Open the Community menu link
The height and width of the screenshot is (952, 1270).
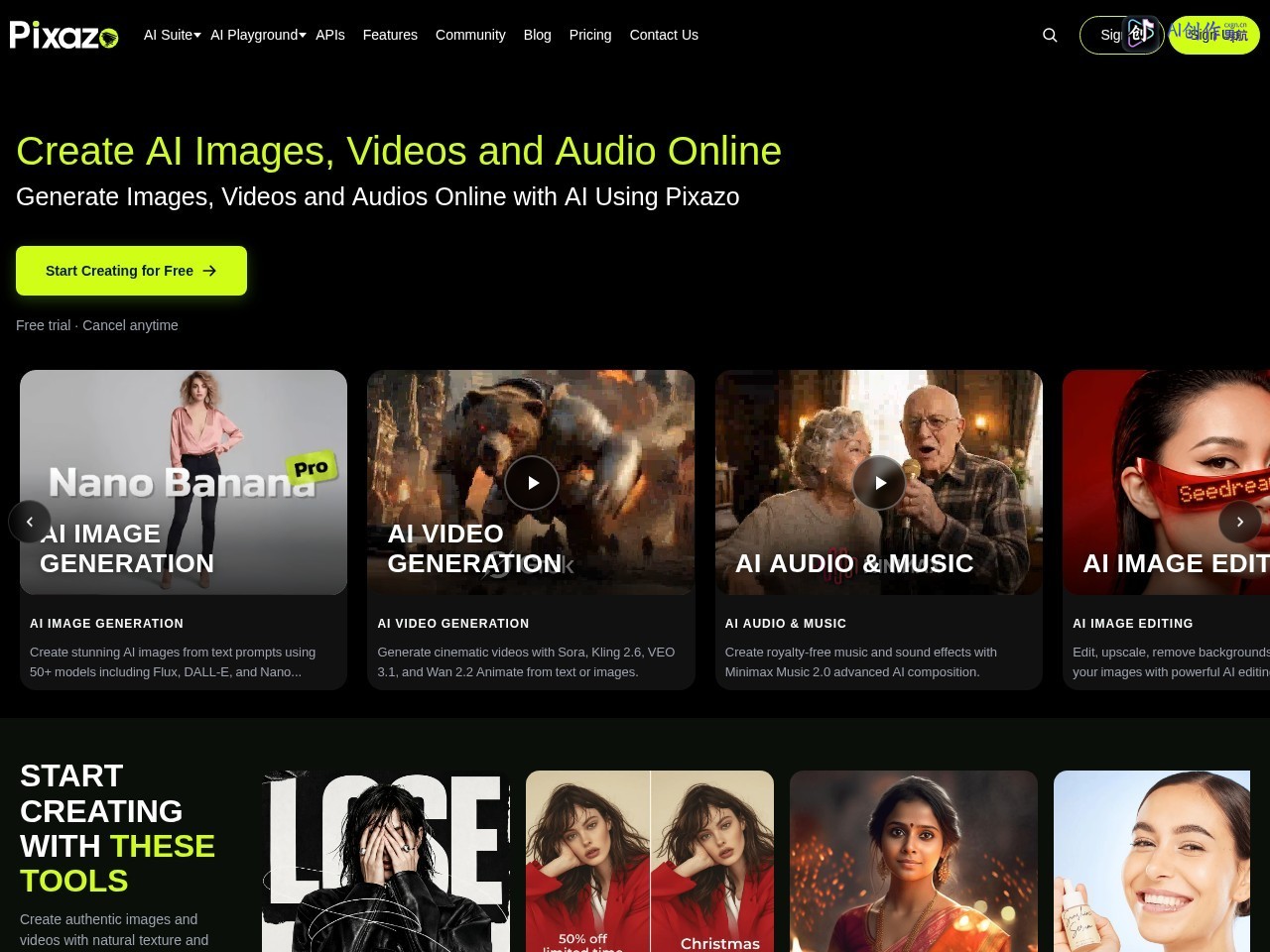pos(470,35)
